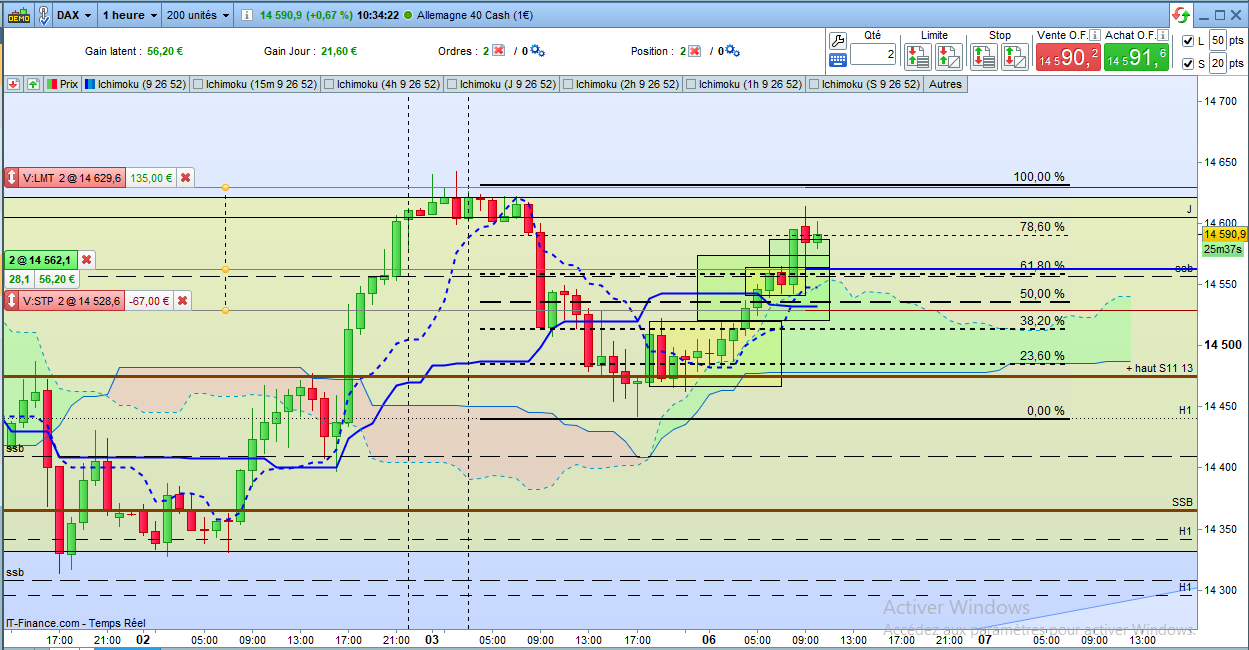
Task: Click the Achat O.F. info icon
Action: (x=1162, y=35)
